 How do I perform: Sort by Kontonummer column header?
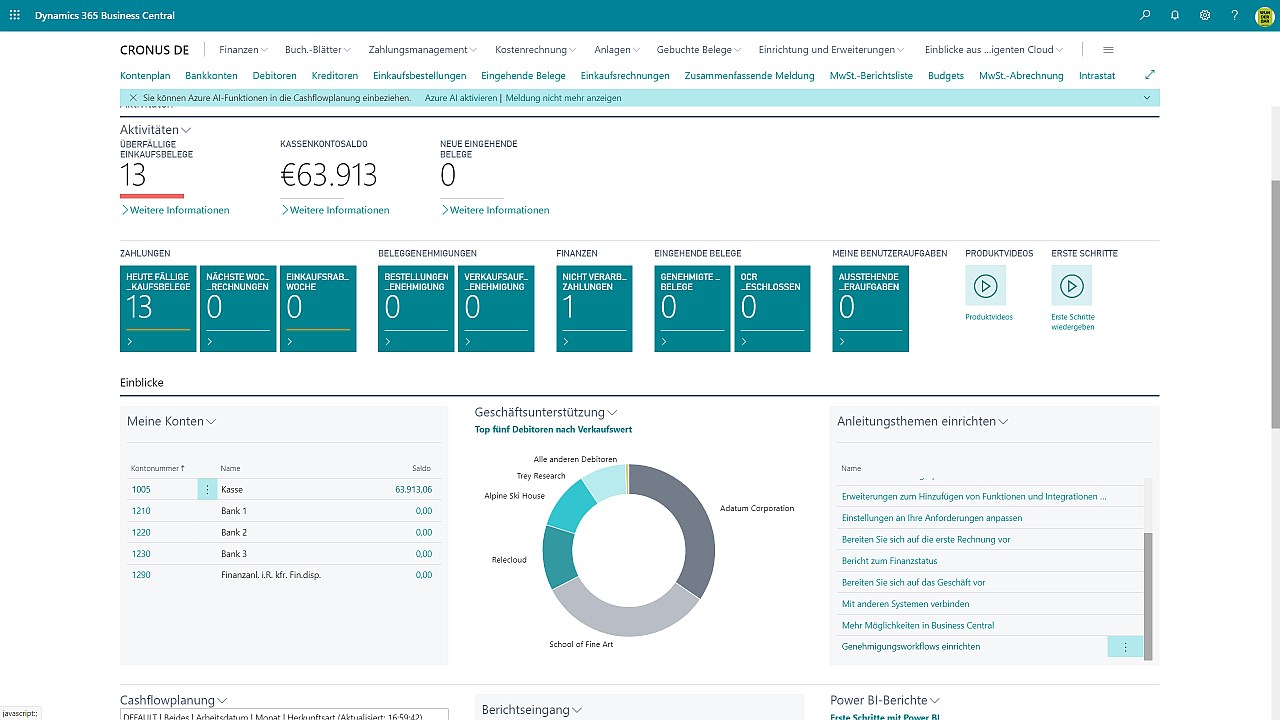[x=158, y=468]
